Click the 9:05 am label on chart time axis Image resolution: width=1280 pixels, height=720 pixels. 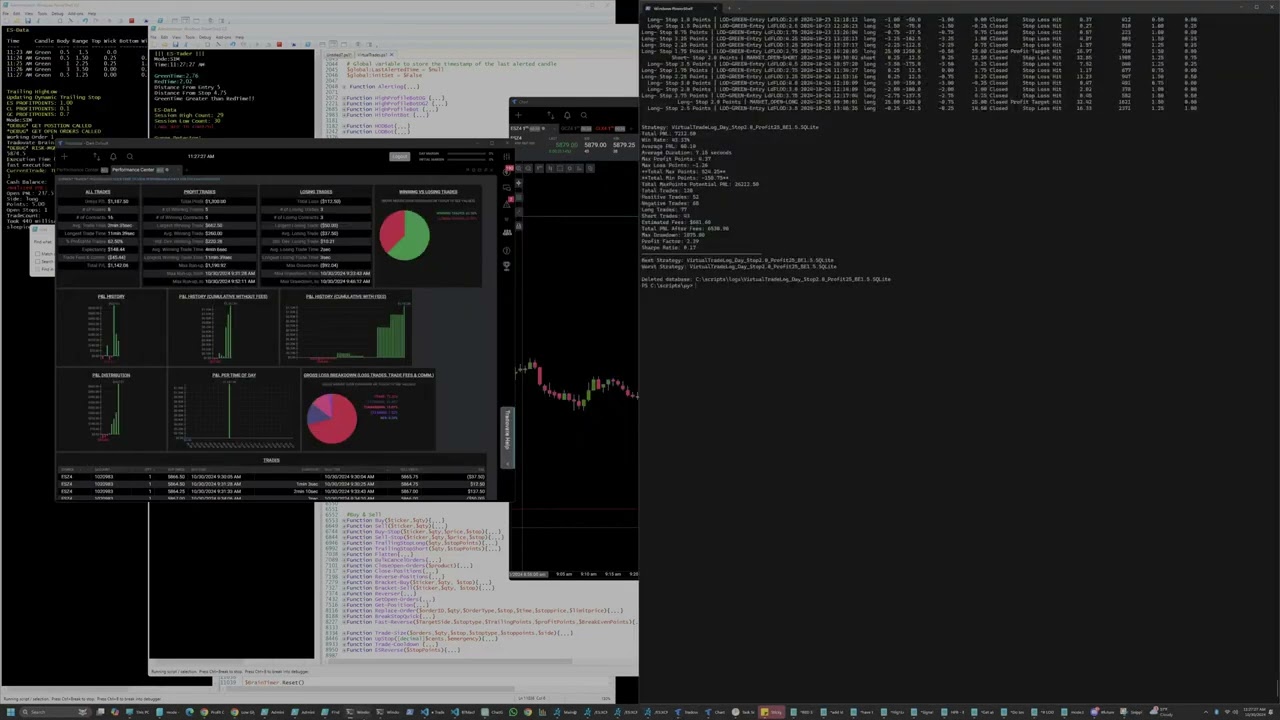pos(564,574)
